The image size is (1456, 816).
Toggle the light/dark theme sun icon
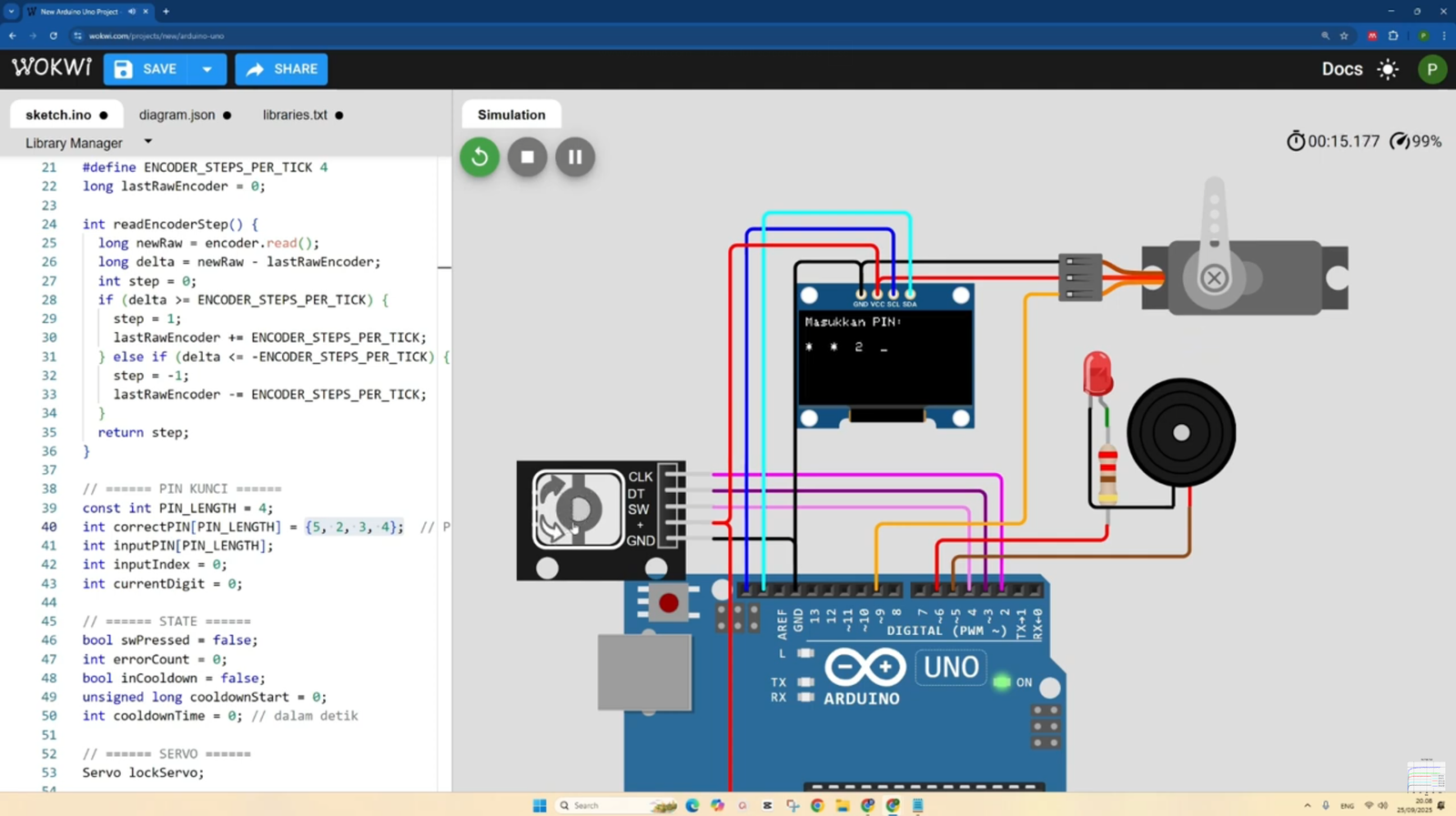1388,69
